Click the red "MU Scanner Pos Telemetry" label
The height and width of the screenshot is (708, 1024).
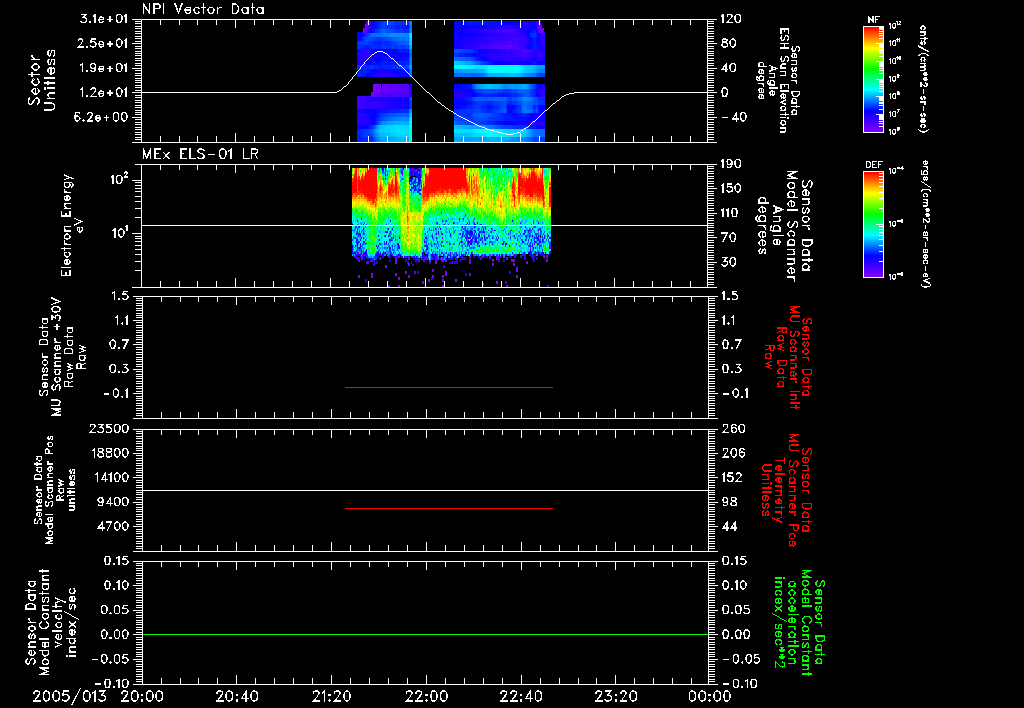pyautogui.click(x=786, y=490)
